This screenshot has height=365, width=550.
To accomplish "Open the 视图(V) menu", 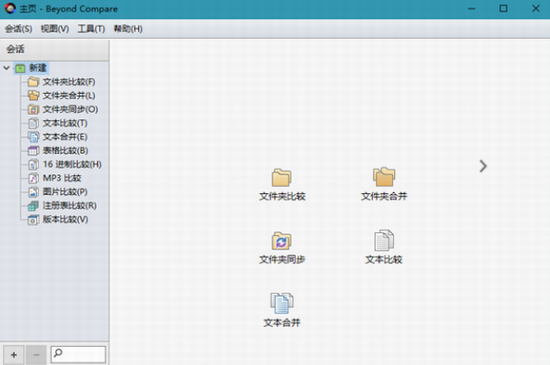I will tap(55, 29).
